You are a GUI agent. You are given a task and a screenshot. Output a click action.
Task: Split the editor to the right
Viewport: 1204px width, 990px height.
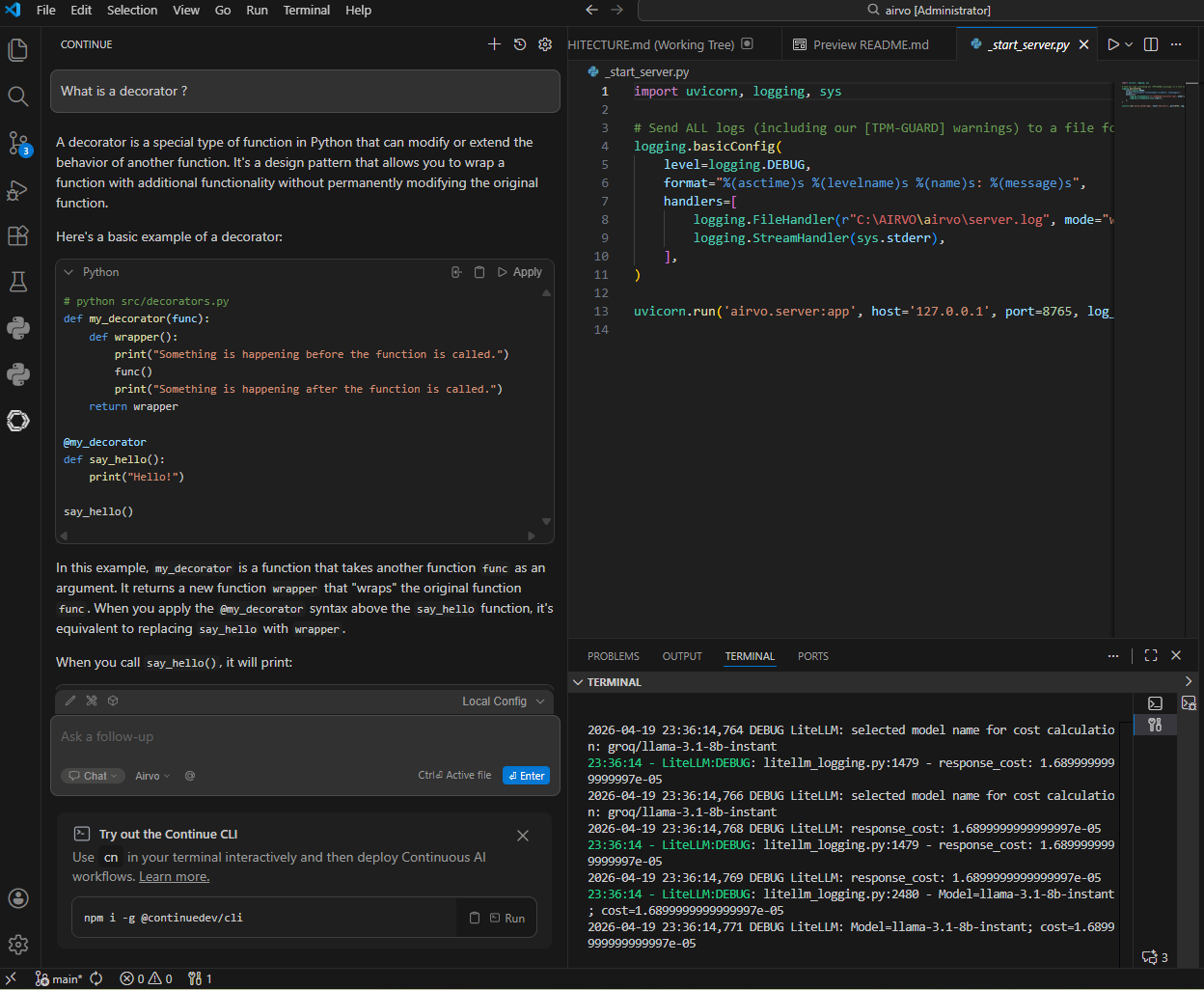pyautogui.click(x=1151, y=44)
